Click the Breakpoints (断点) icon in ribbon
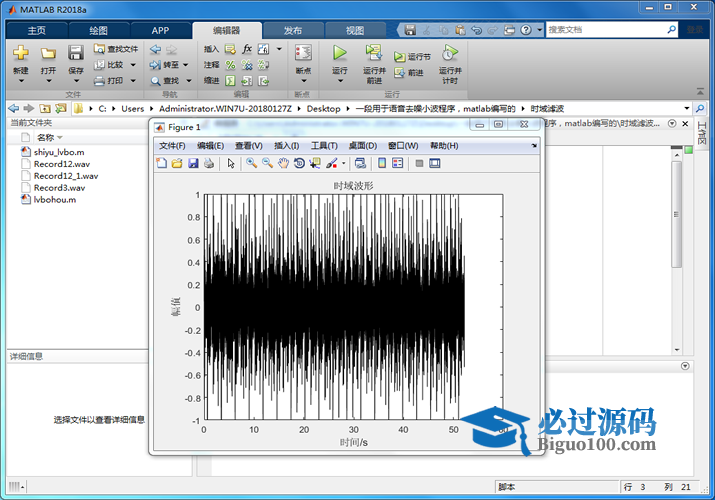 point(303,53)
